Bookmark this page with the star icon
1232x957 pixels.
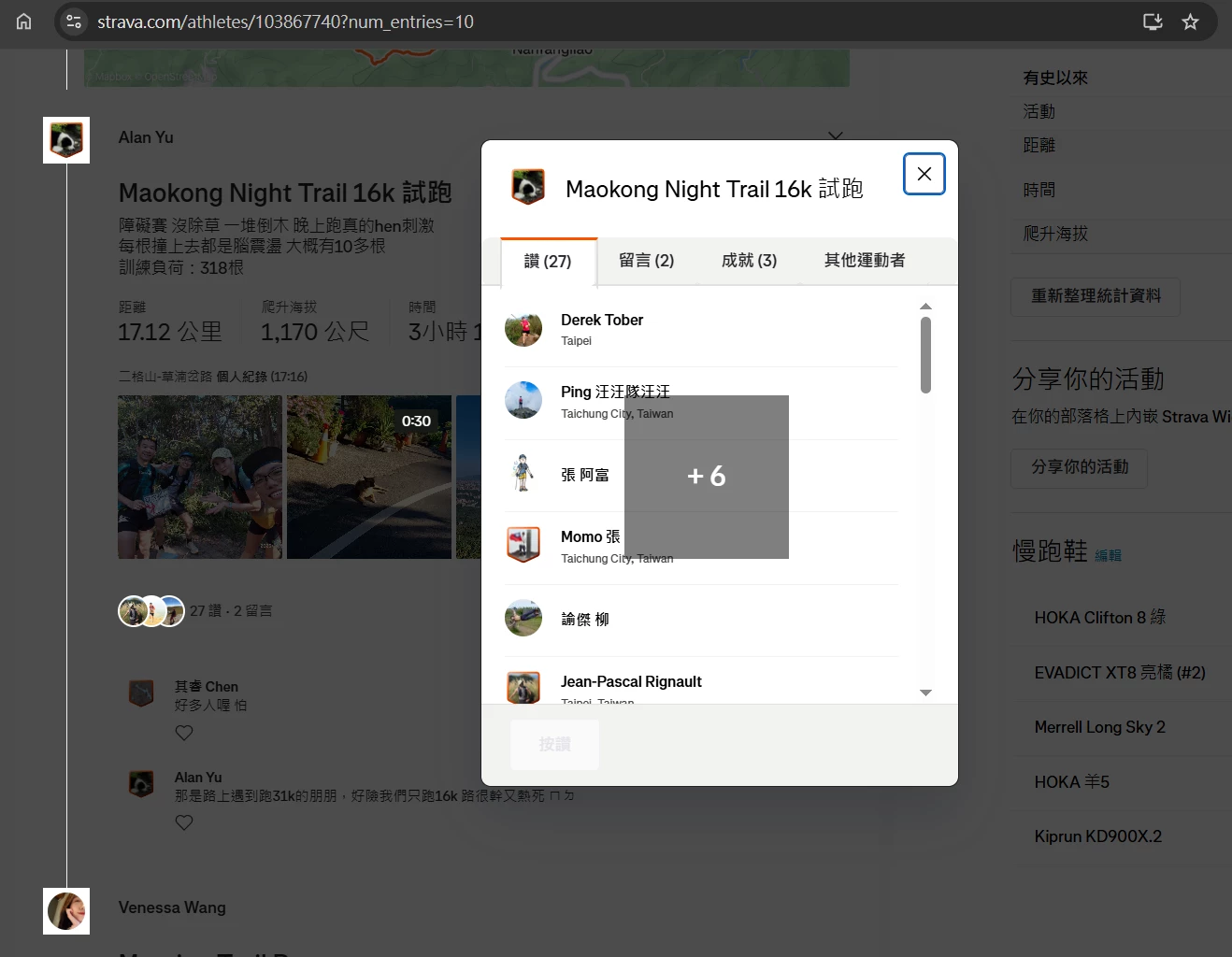(x=1190, y=21)
